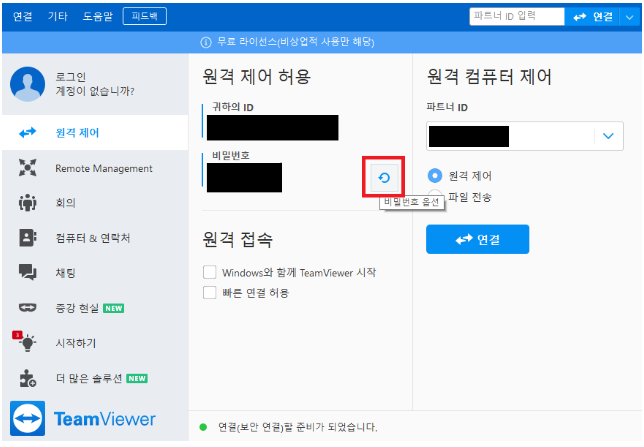
Task: Click the 원격 컴퓨터 제어 heading
Action: [x=489, y=77]
